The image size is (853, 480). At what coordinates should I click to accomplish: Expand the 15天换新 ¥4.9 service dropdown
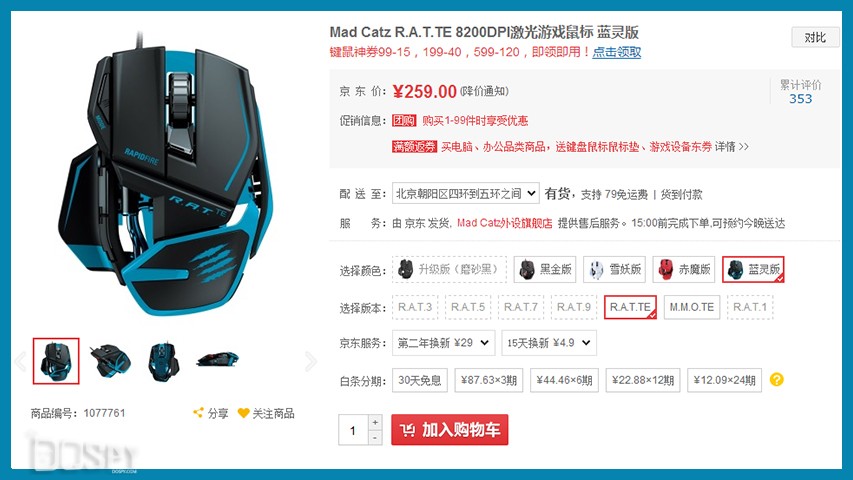[549, 343]
